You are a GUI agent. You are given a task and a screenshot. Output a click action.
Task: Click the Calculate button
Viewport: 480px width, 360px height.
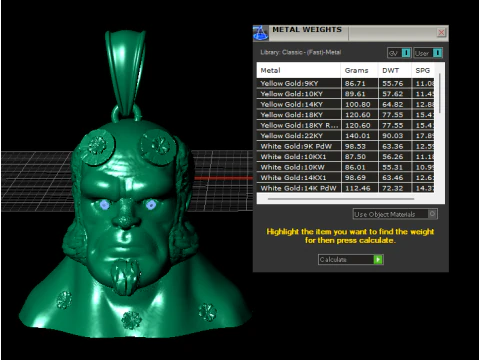tap(351, 259)
